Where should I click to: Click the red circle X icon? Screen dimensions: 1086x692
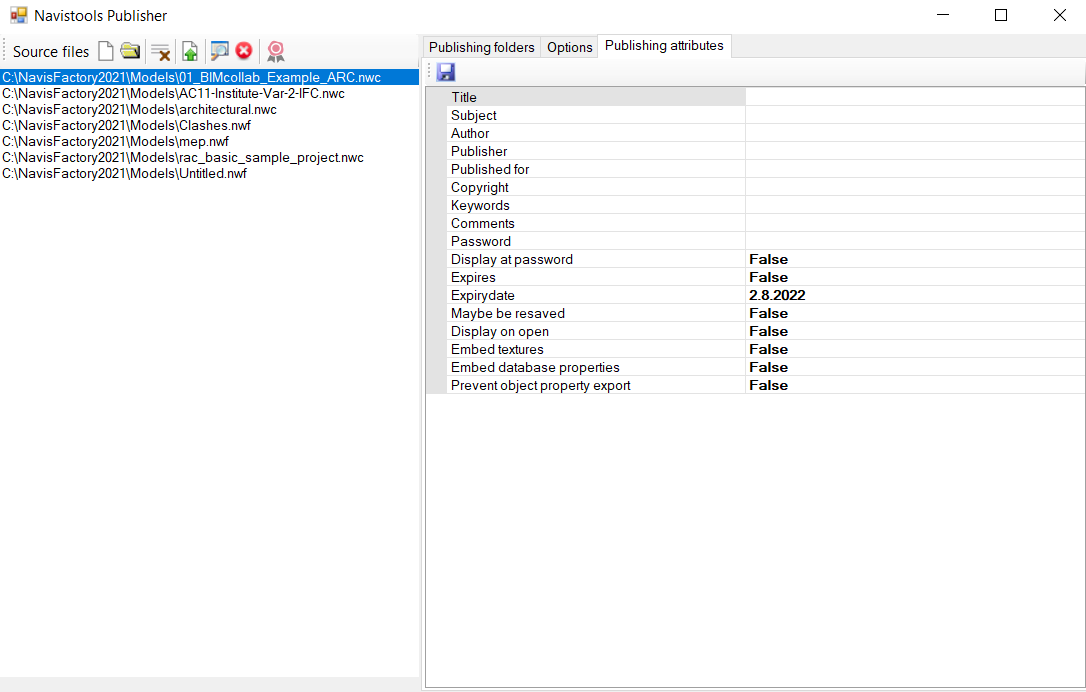tap(244, 51)
